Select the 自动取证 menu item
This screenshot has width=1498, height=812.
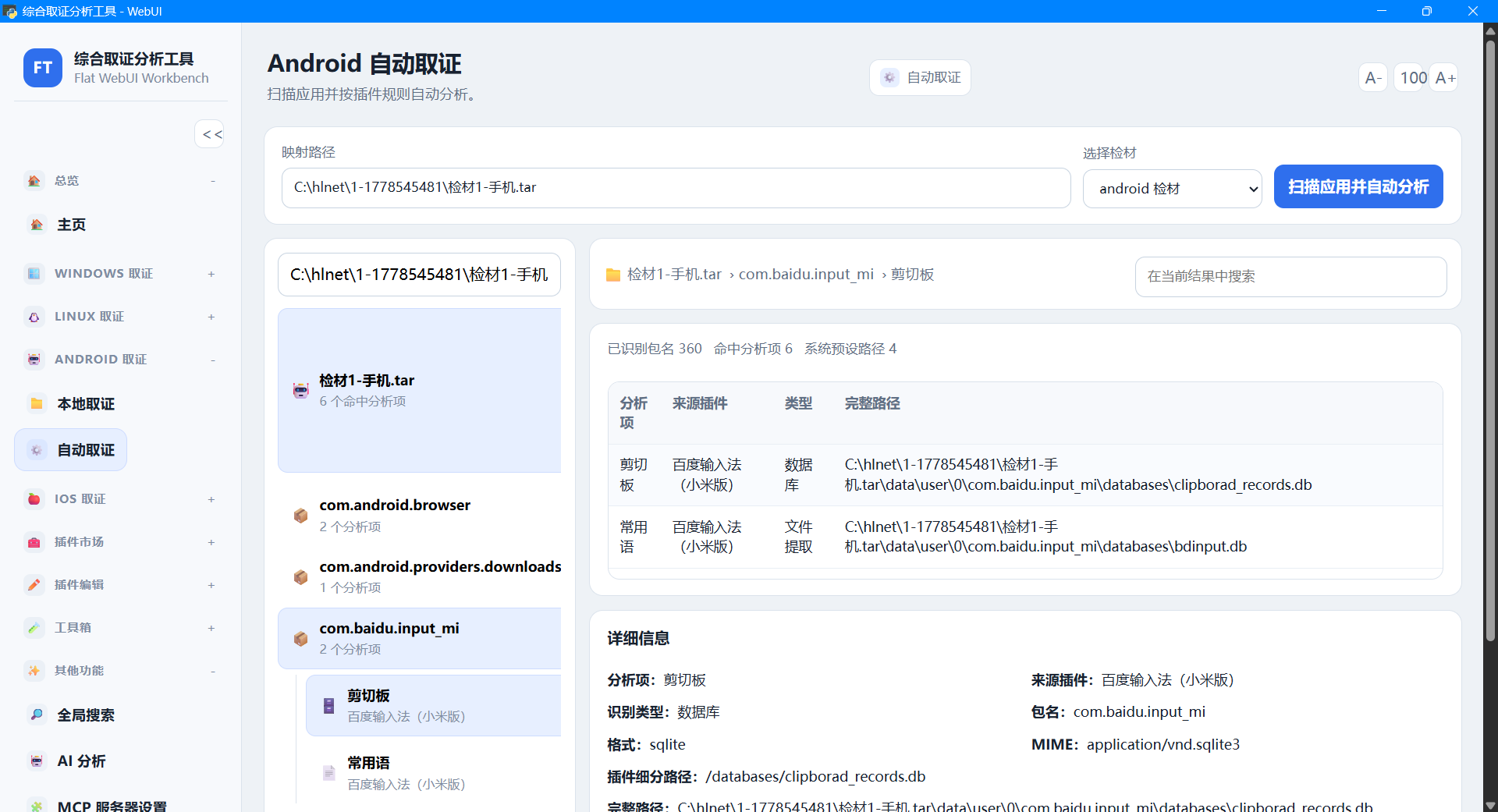point(71,450)
